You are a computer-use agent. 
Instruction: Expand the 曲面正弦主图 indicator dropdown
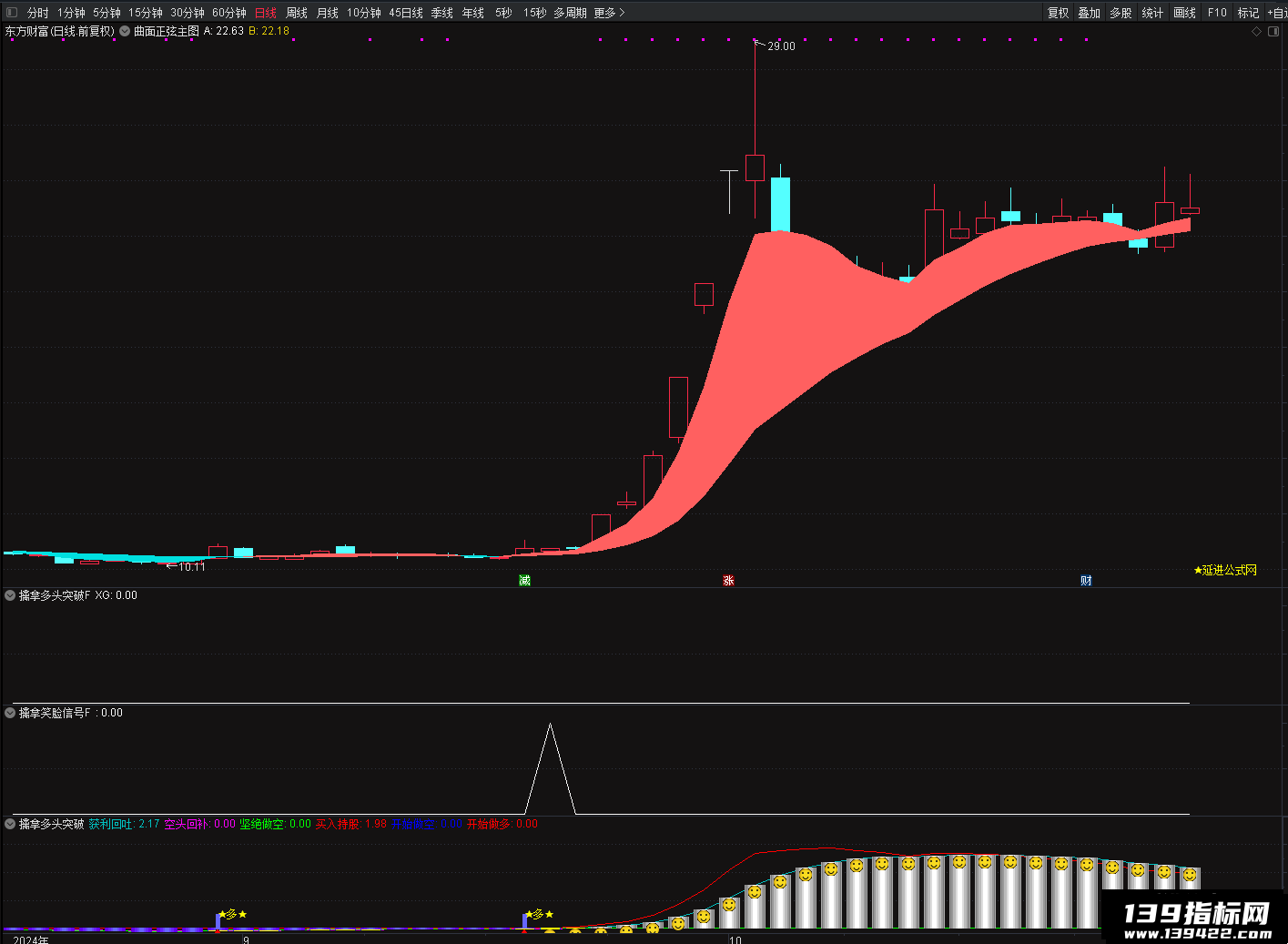point(125,31)
